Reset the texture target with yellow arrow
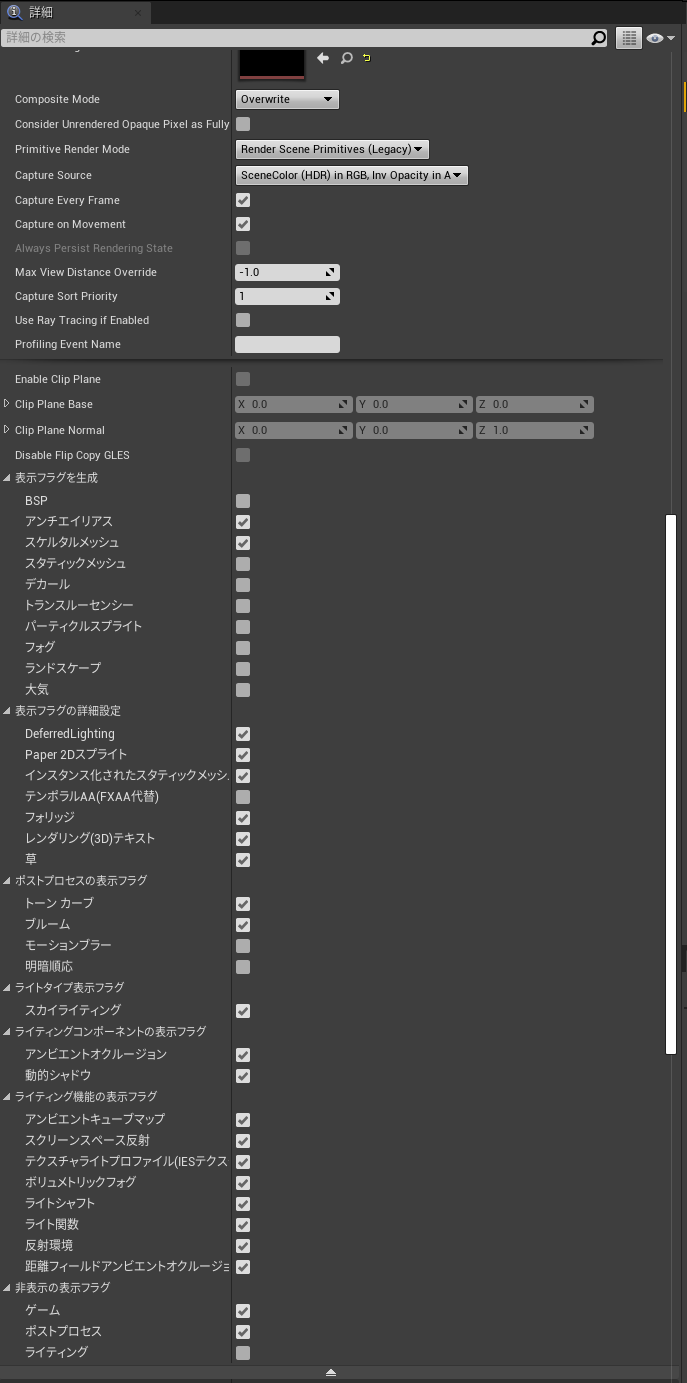The image size is (687, 1383). click(366, 58)
